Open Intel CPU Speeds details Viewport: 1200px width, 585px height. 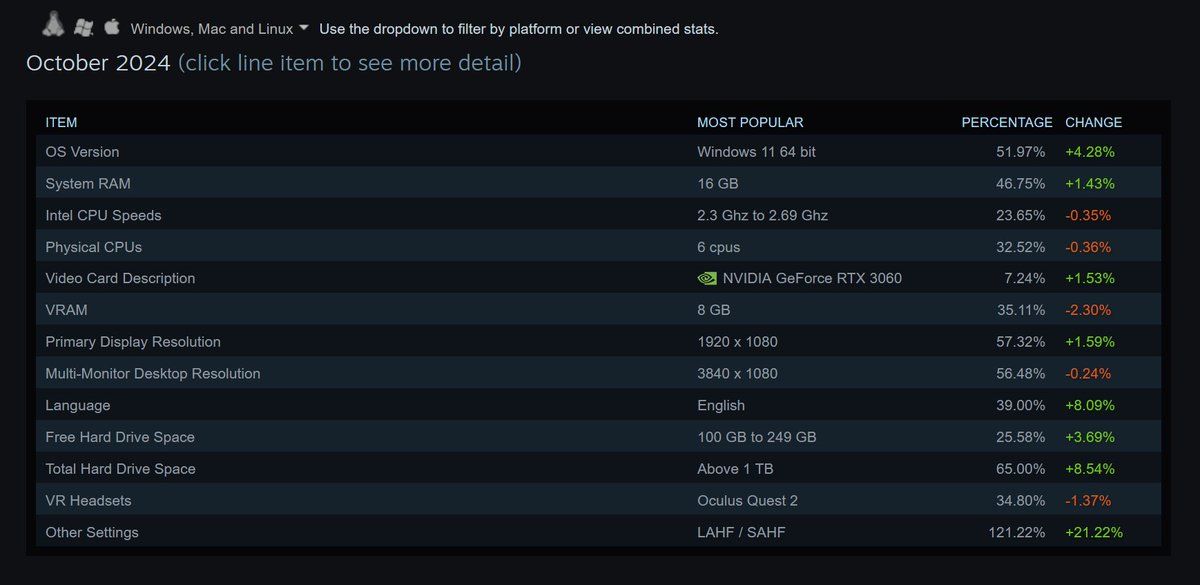point(598,215)
